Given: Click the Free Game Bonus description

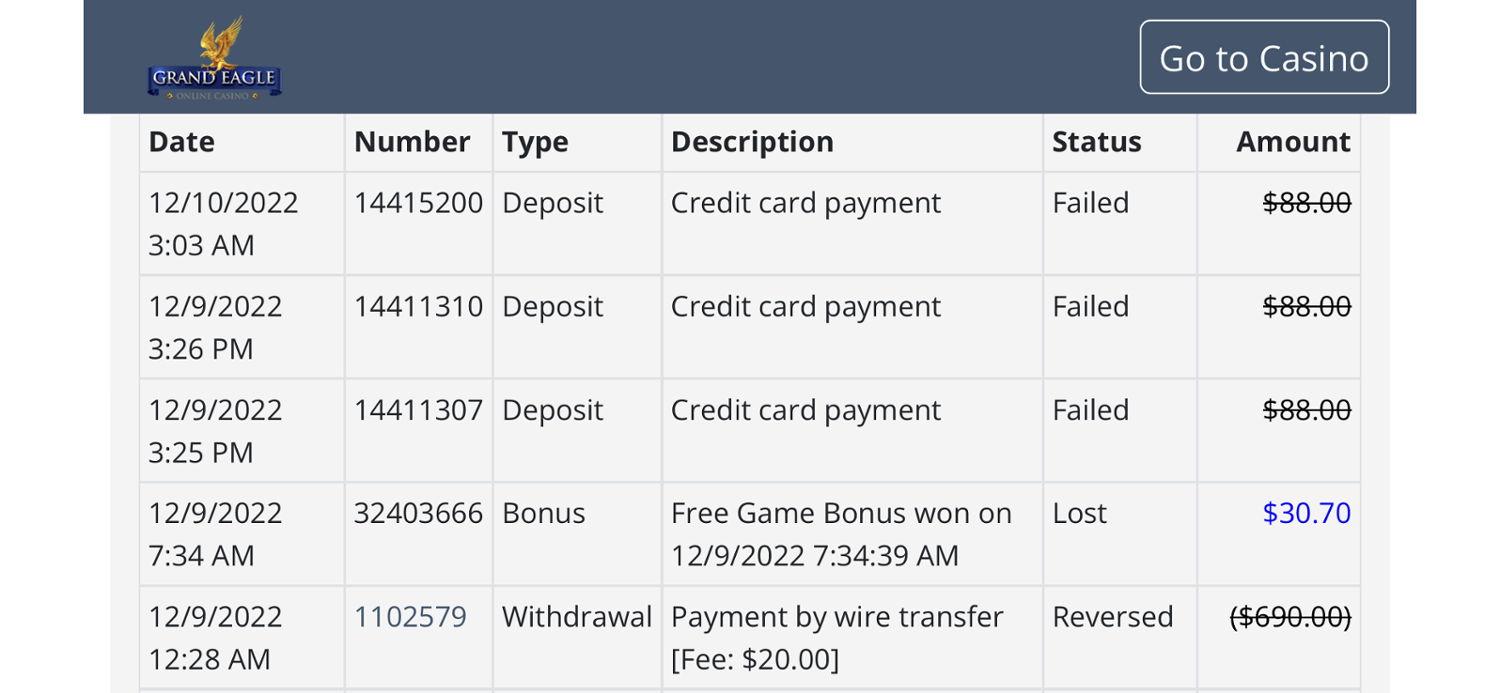Looking at the screenshot, I should coord(841,534).
